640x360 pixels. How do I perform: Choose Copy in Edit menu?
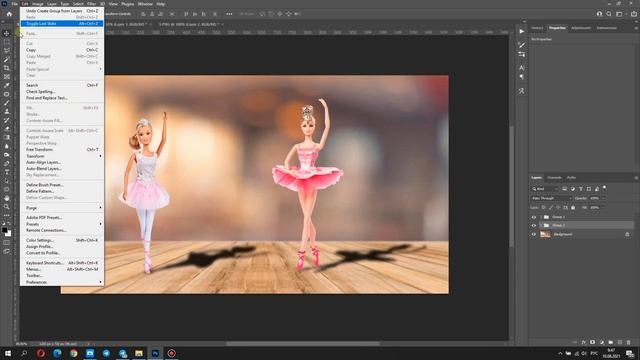coord(62,50)
